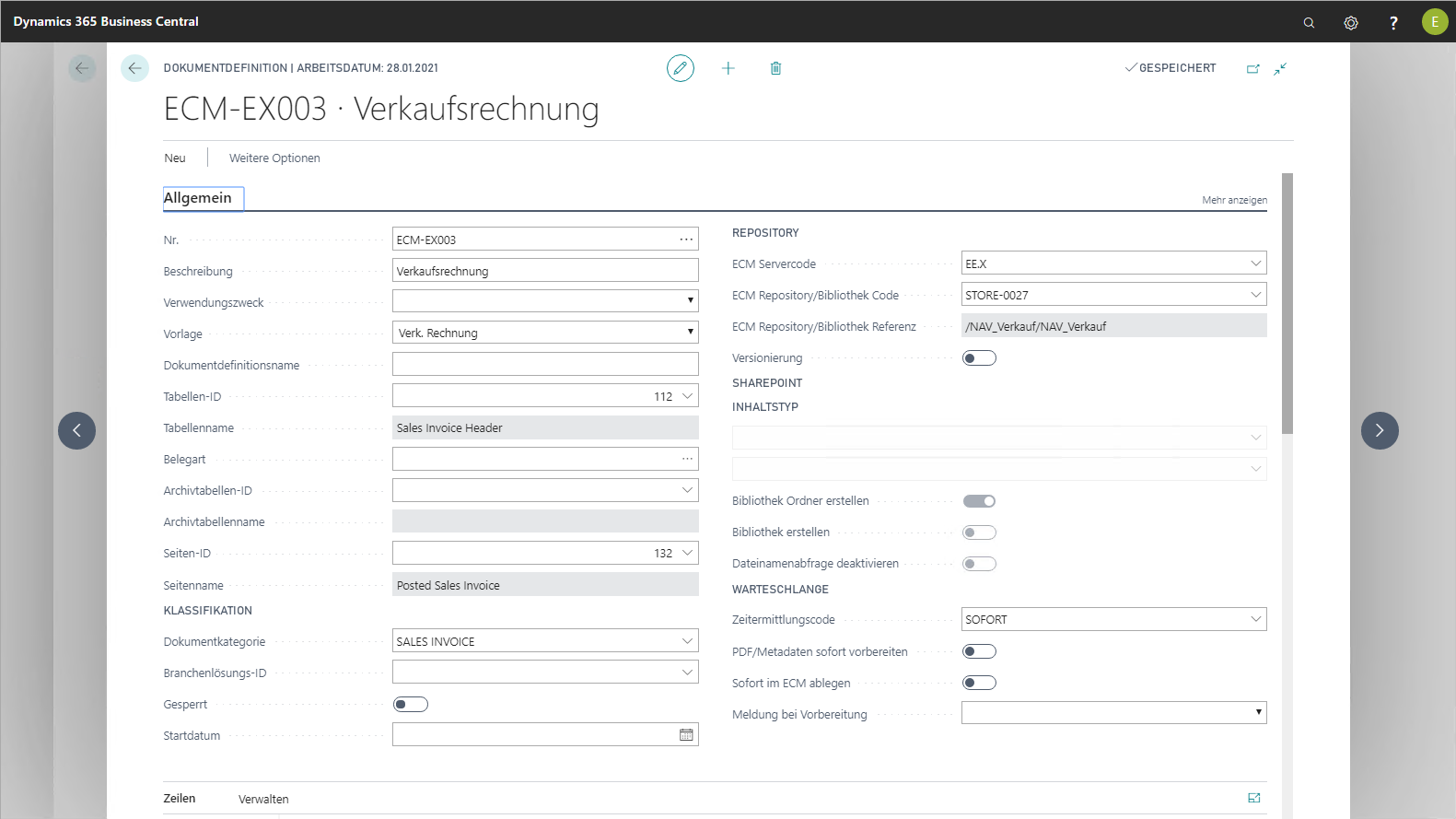Image resolution: width=1456 pixels, height=819 pixels.
Task: Enable Sofort im ECM ablegen switch
Action: point(979,683)
